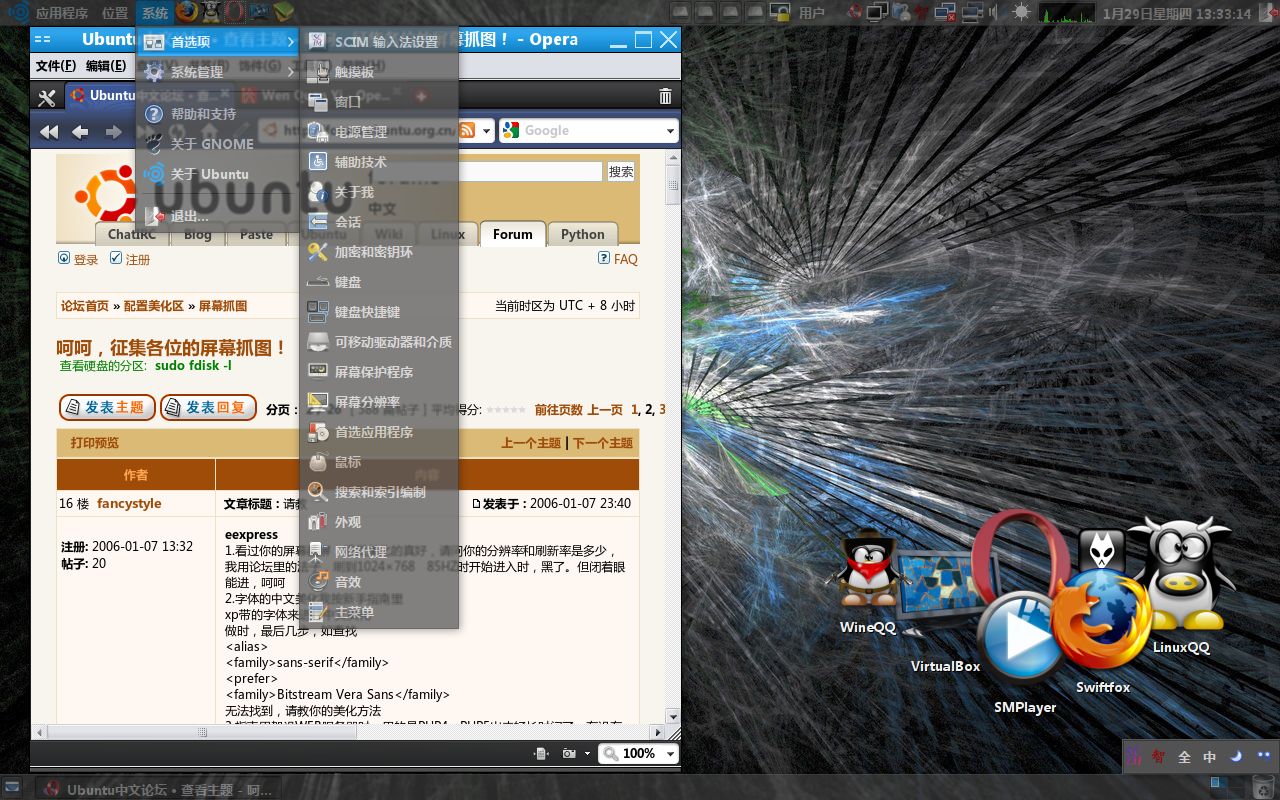Open the 文件(F) menu in Opera
Screen dimensions: 1280x800
coord(56,66)
